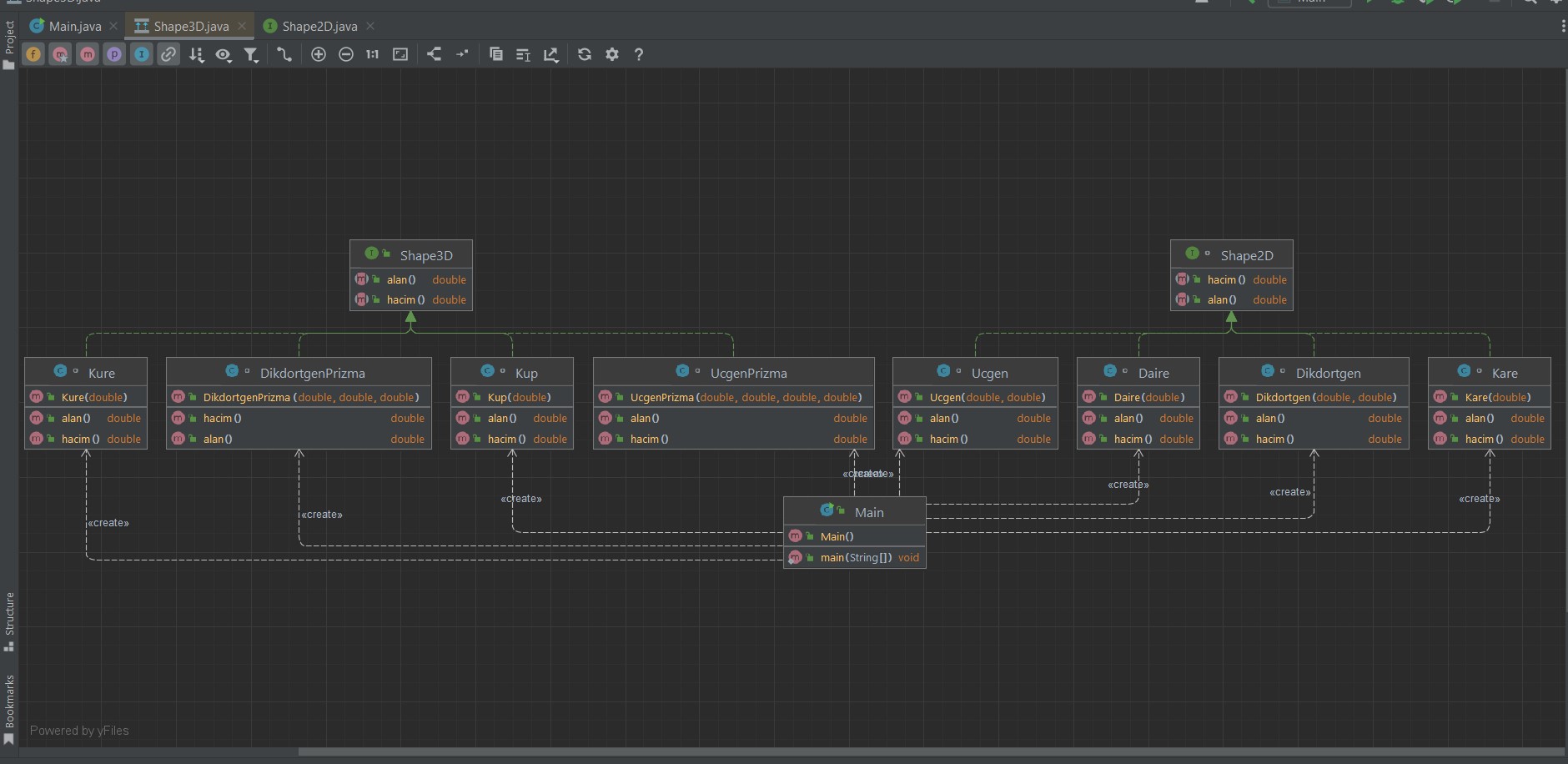This screenshot has width=1568, height=764.
Task: Close the Main.java tab
Action: [x=113, y=26]
